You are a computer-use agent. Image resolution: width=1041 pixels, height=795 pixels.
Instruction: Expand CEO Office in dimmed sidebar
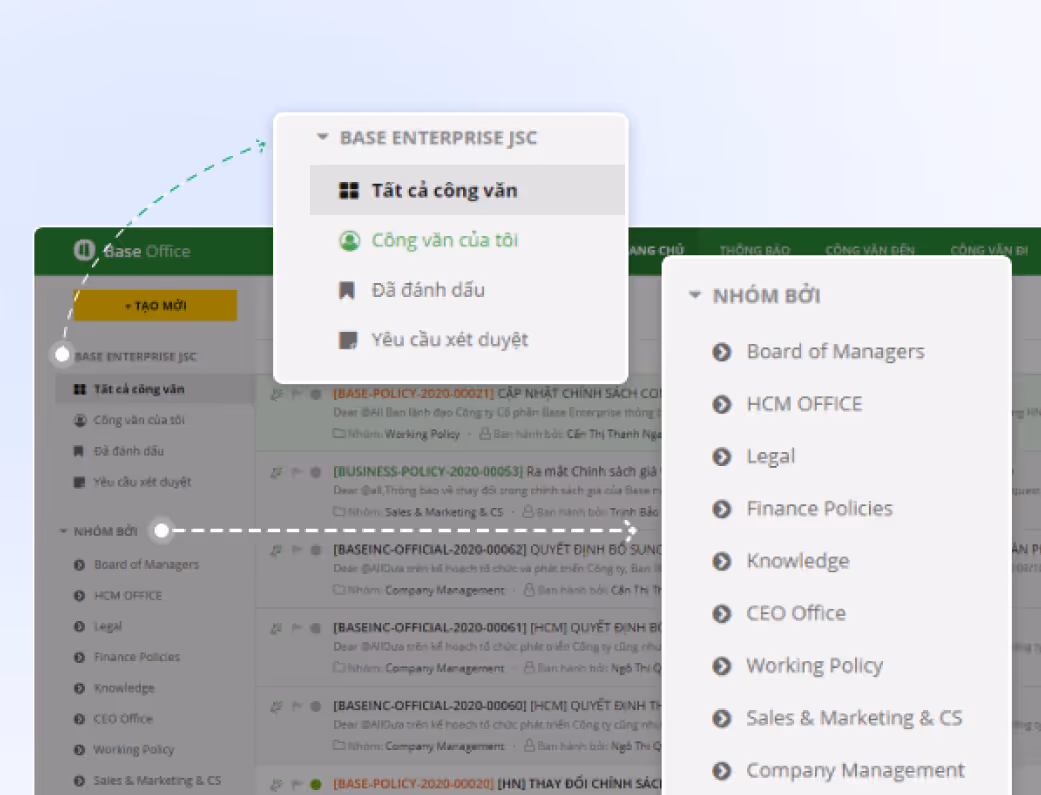click(x=79, y=719)
